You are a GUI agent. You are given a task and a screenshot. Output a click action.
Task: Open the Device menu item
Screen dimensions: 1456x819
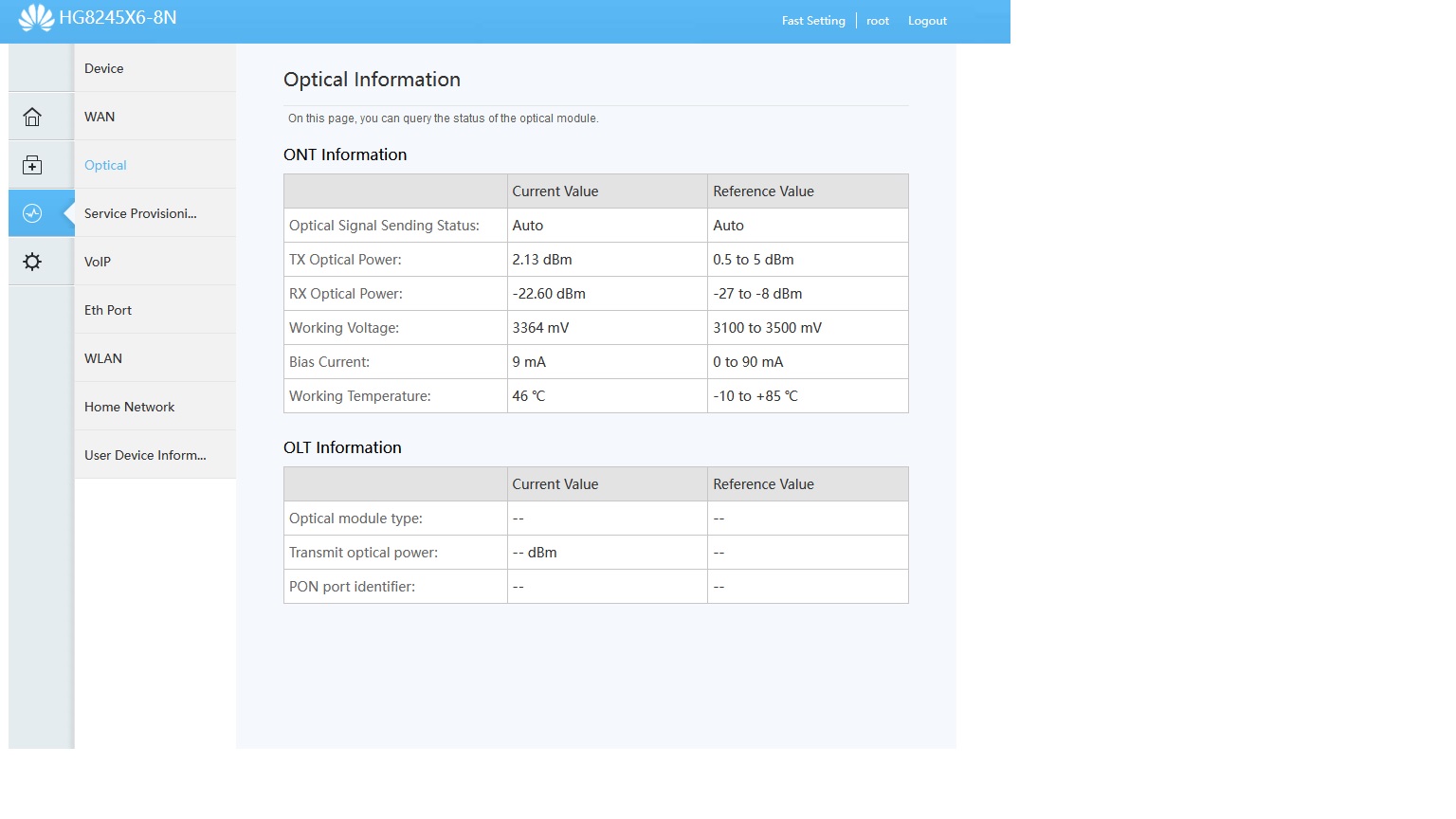point(155,68)
